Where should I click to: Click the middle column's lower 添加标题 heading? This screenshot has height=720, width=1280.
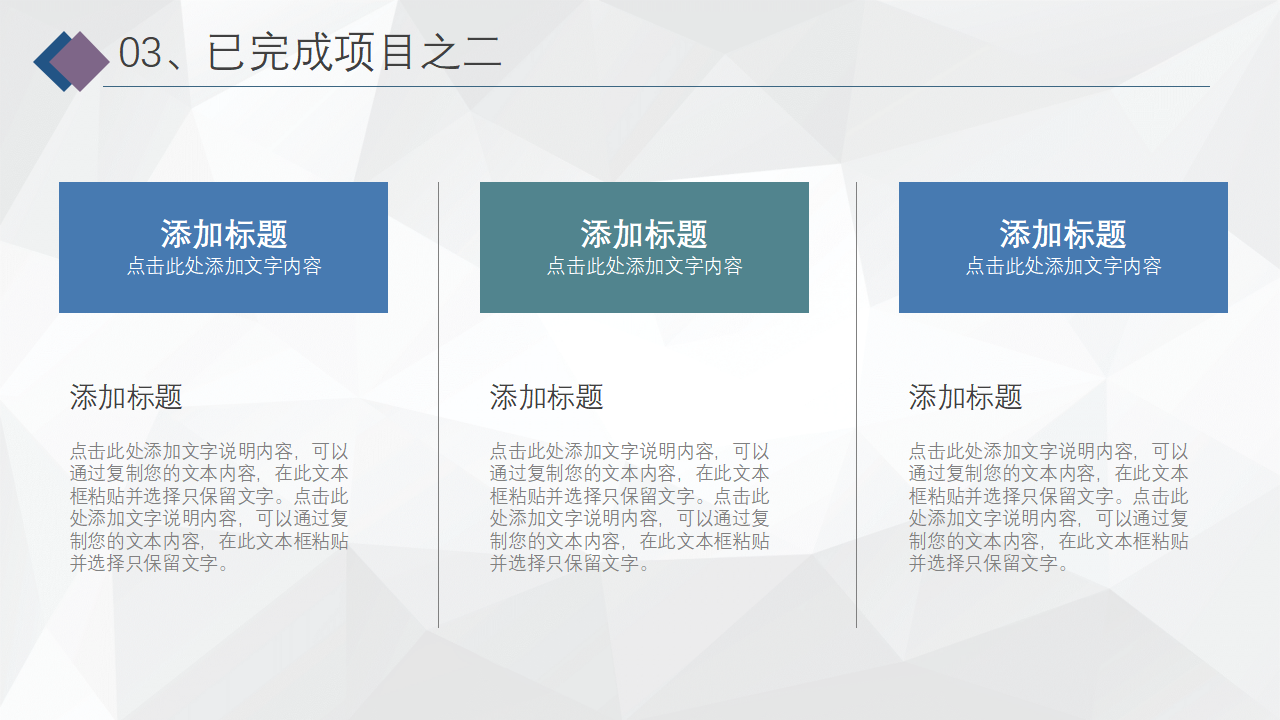pyautogui.click(x=546, y=397)
